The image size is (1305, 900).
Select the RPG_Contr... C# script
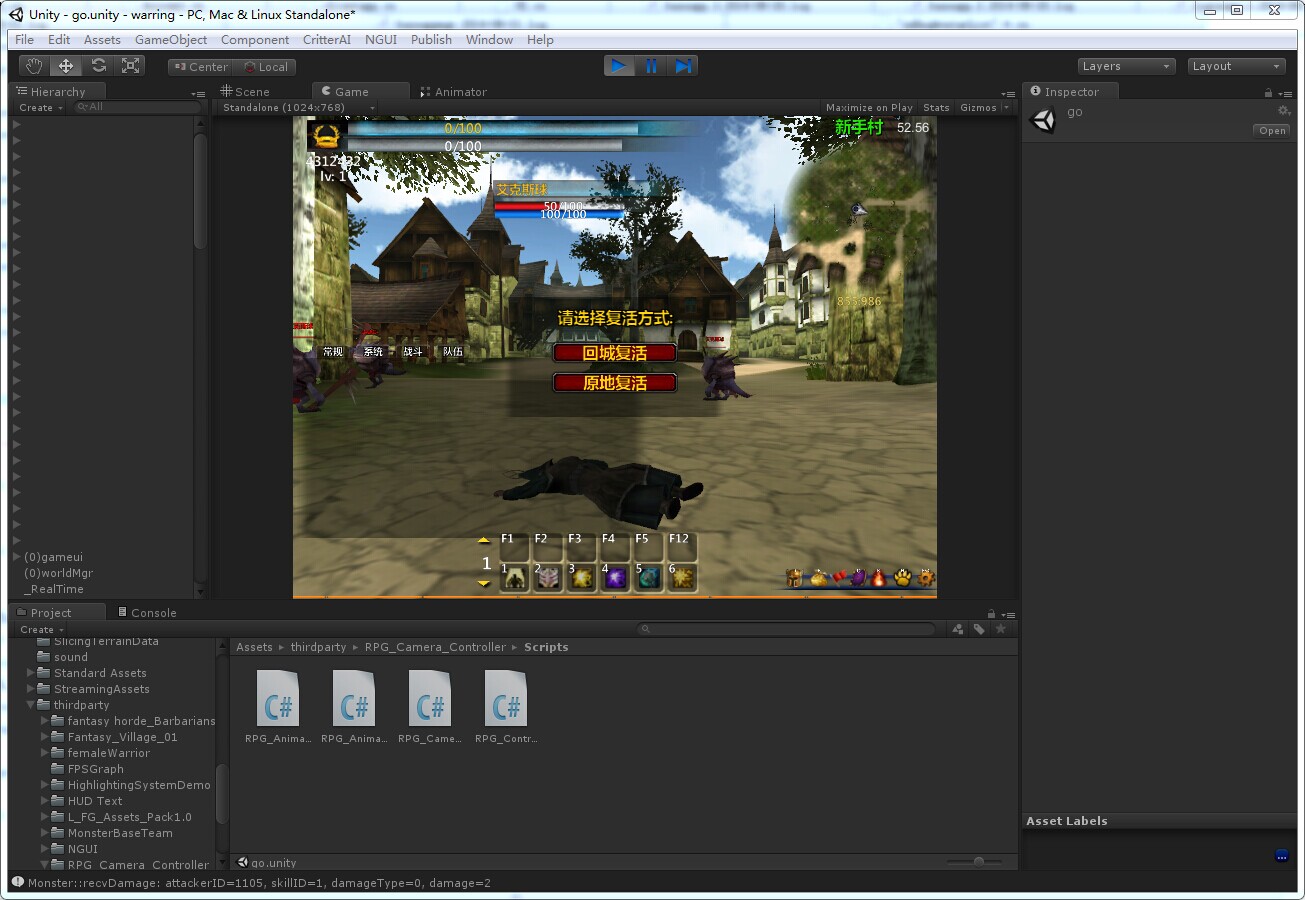click(x=506, y=706)
